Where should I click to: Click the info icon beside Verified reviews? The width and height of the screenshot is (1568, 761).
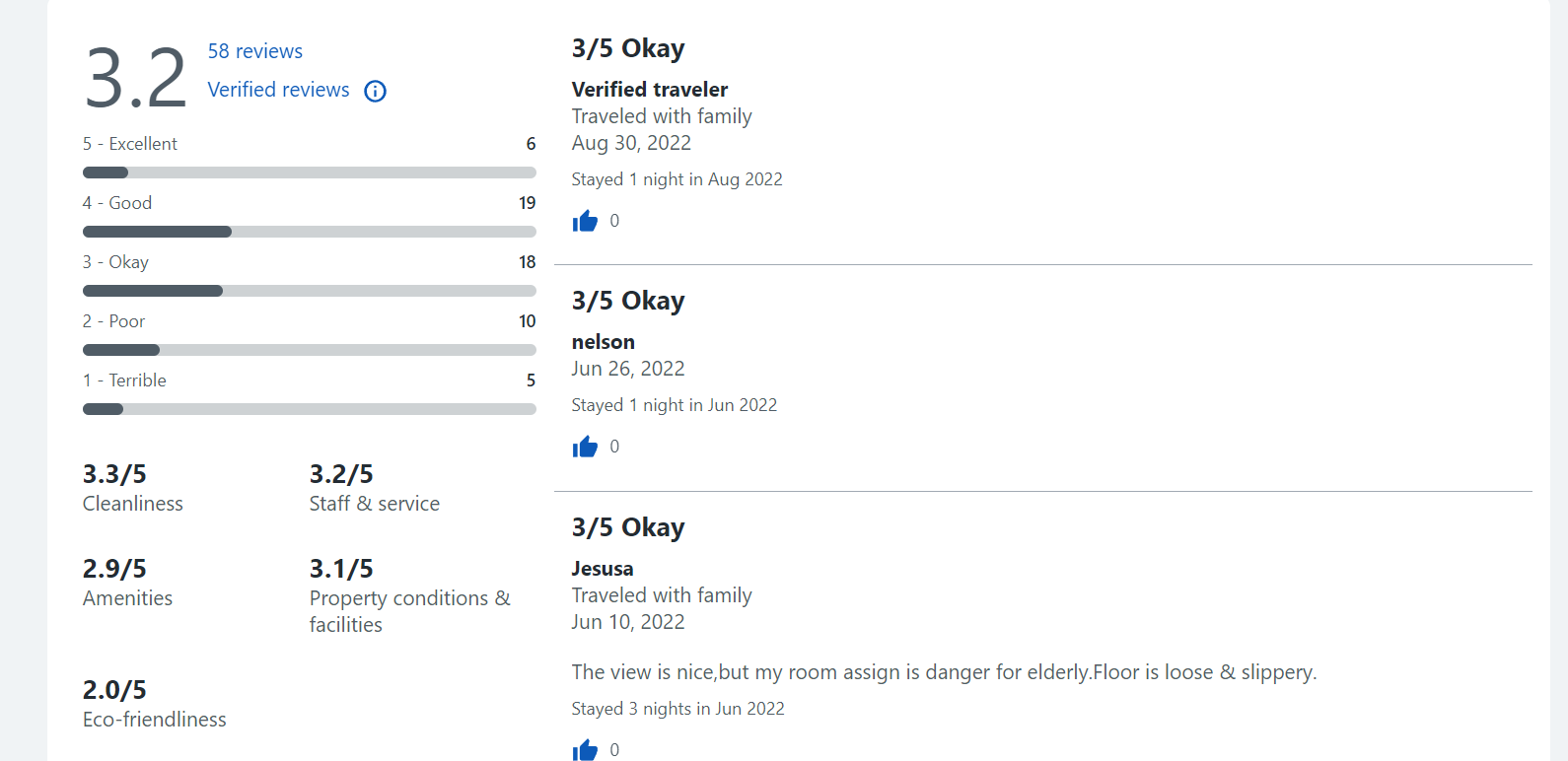point(375,91)
